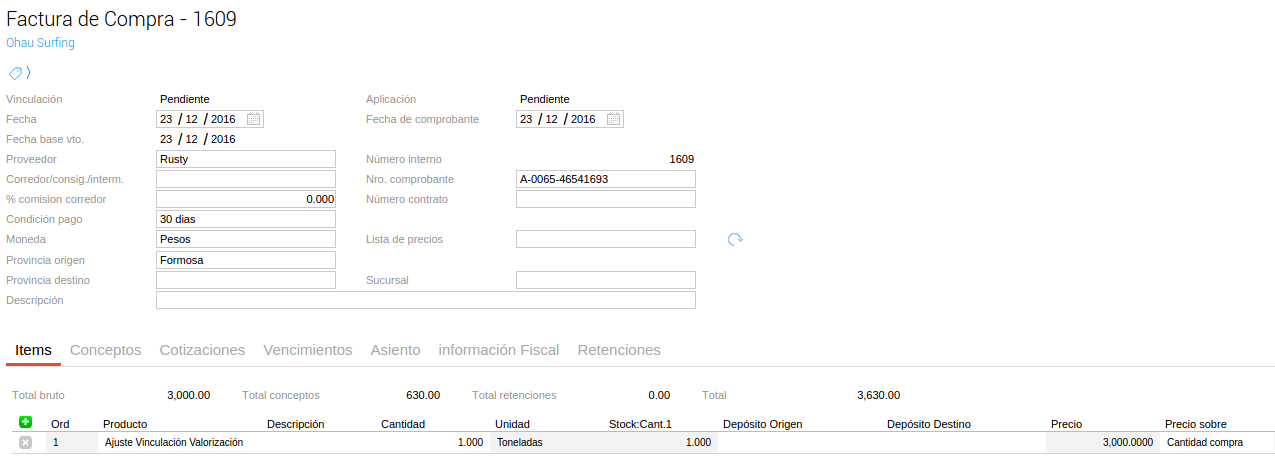Go to the información Fiscal tab

click(x=499, y=350)
